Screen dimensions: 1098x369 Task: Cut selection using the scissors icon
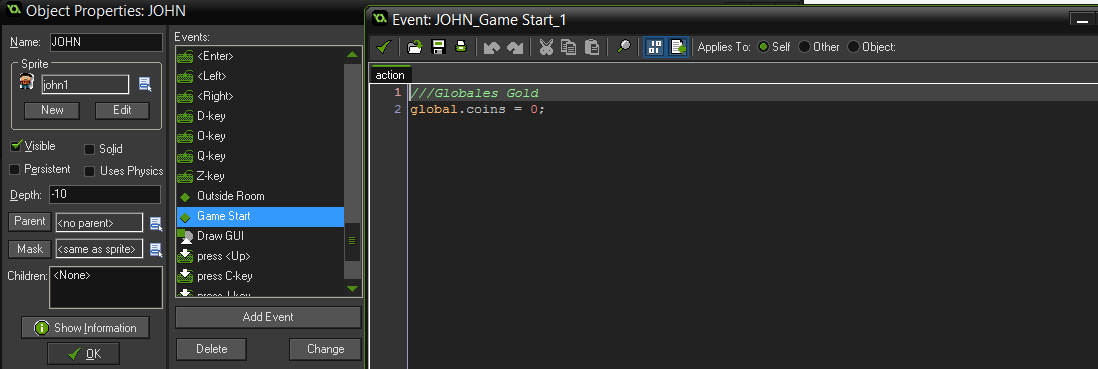point(546,47)
